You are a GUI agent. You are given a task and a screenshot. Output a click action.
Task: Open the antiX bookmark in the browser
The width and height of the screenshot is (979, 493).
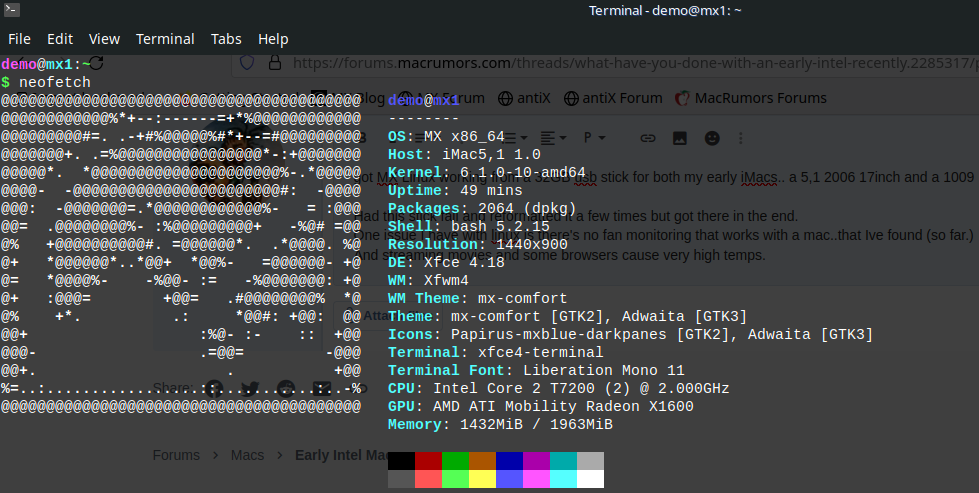(524, 99)
